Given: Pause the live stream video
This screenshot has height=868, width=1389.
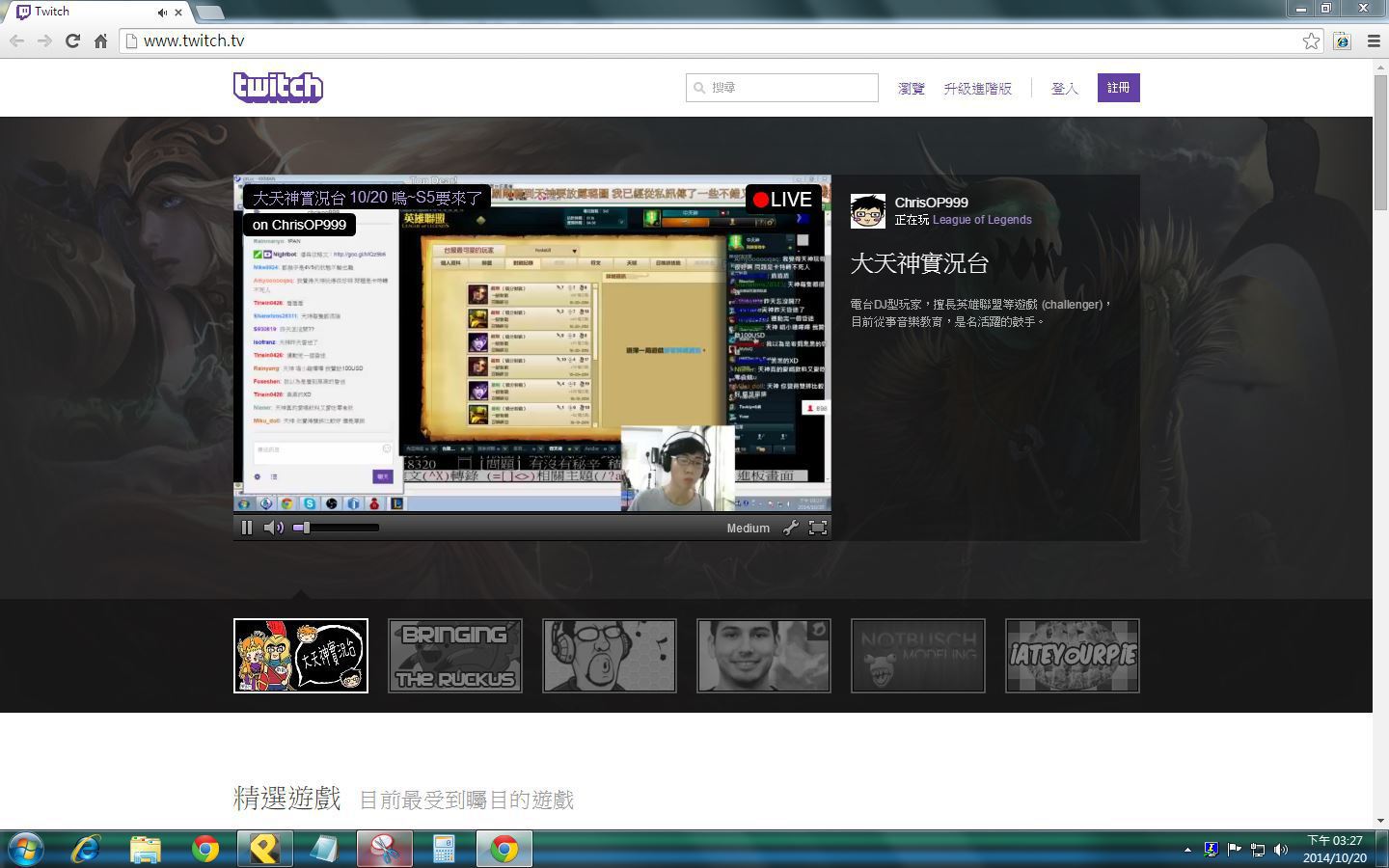Looking at the screenshot, I should point(247,528).
